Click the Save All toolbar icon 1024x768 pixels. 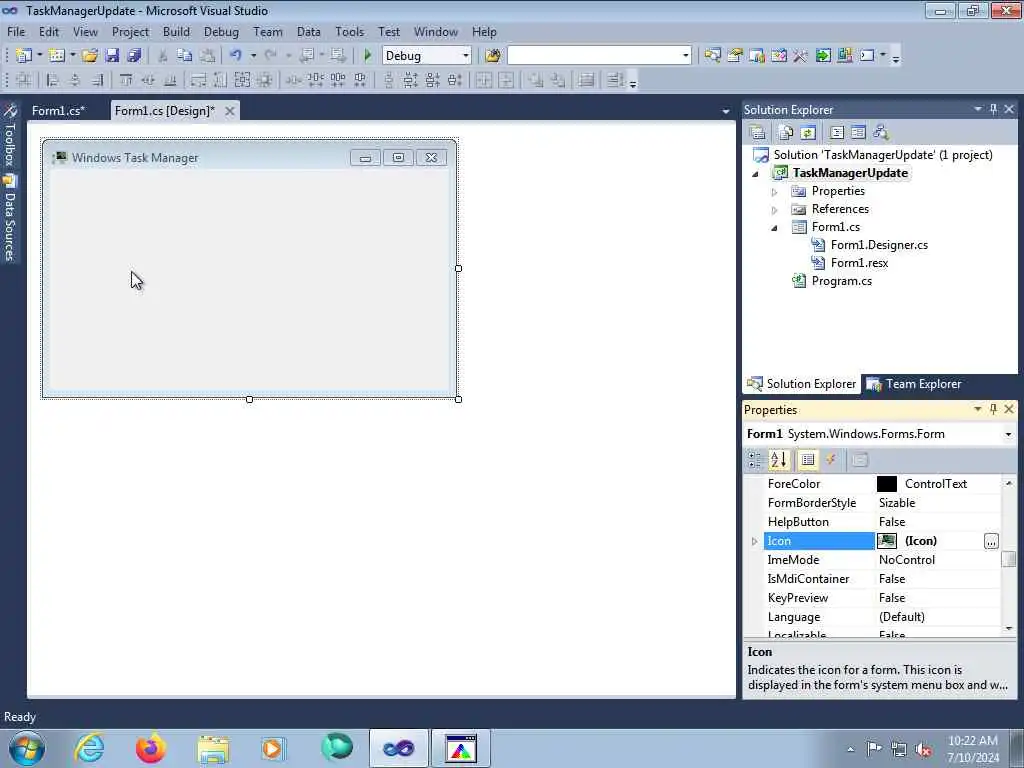[135, 56]
